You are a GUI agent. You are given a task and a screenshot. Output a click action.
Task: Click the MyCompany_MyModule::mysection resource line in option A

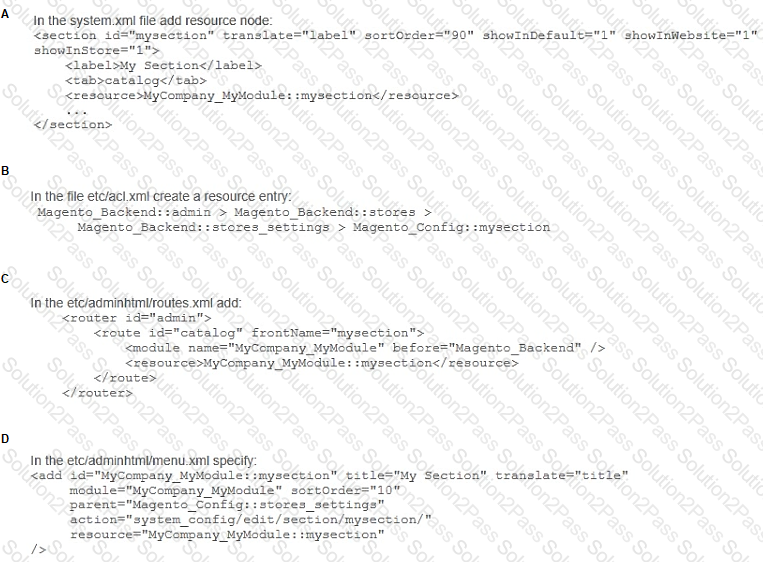262,95
